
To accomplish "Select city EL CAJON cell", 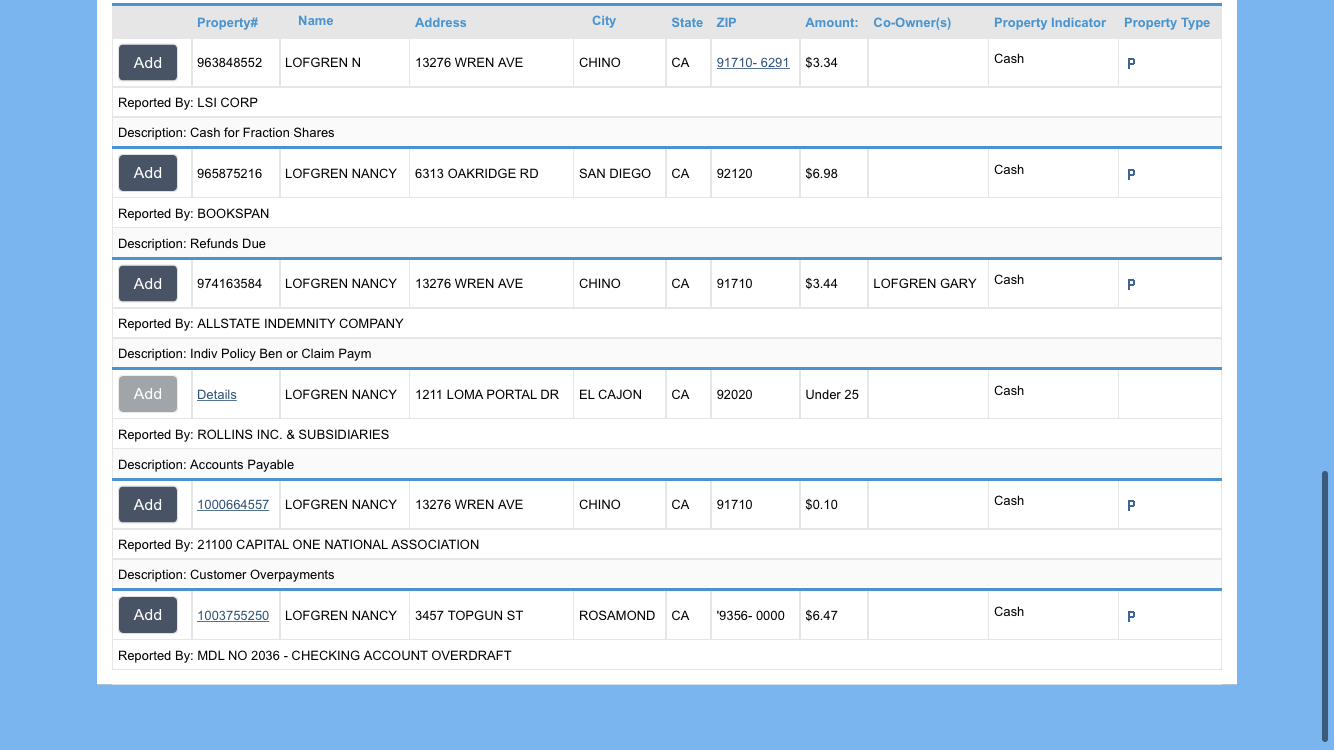I will click(620, 394).
